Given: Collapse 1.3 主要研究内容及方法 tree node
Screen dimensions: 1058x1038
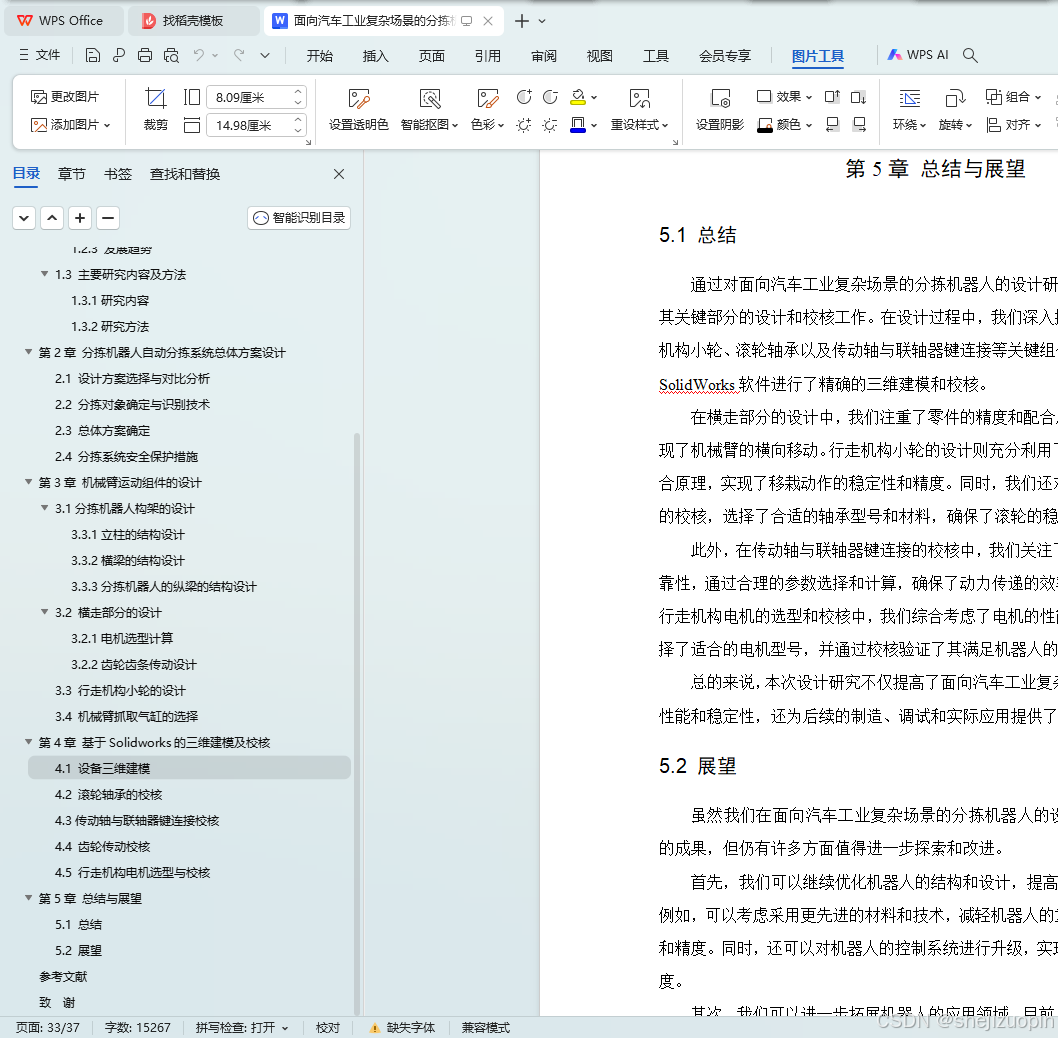Looking at the screenshot, I should click(x=45, y=274).
